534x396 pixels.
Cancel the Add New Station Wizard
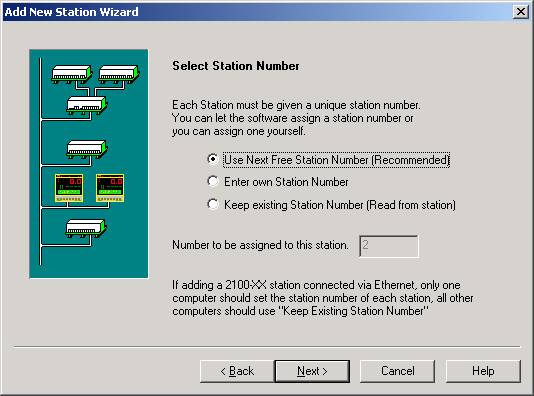[x=397, y=371]
